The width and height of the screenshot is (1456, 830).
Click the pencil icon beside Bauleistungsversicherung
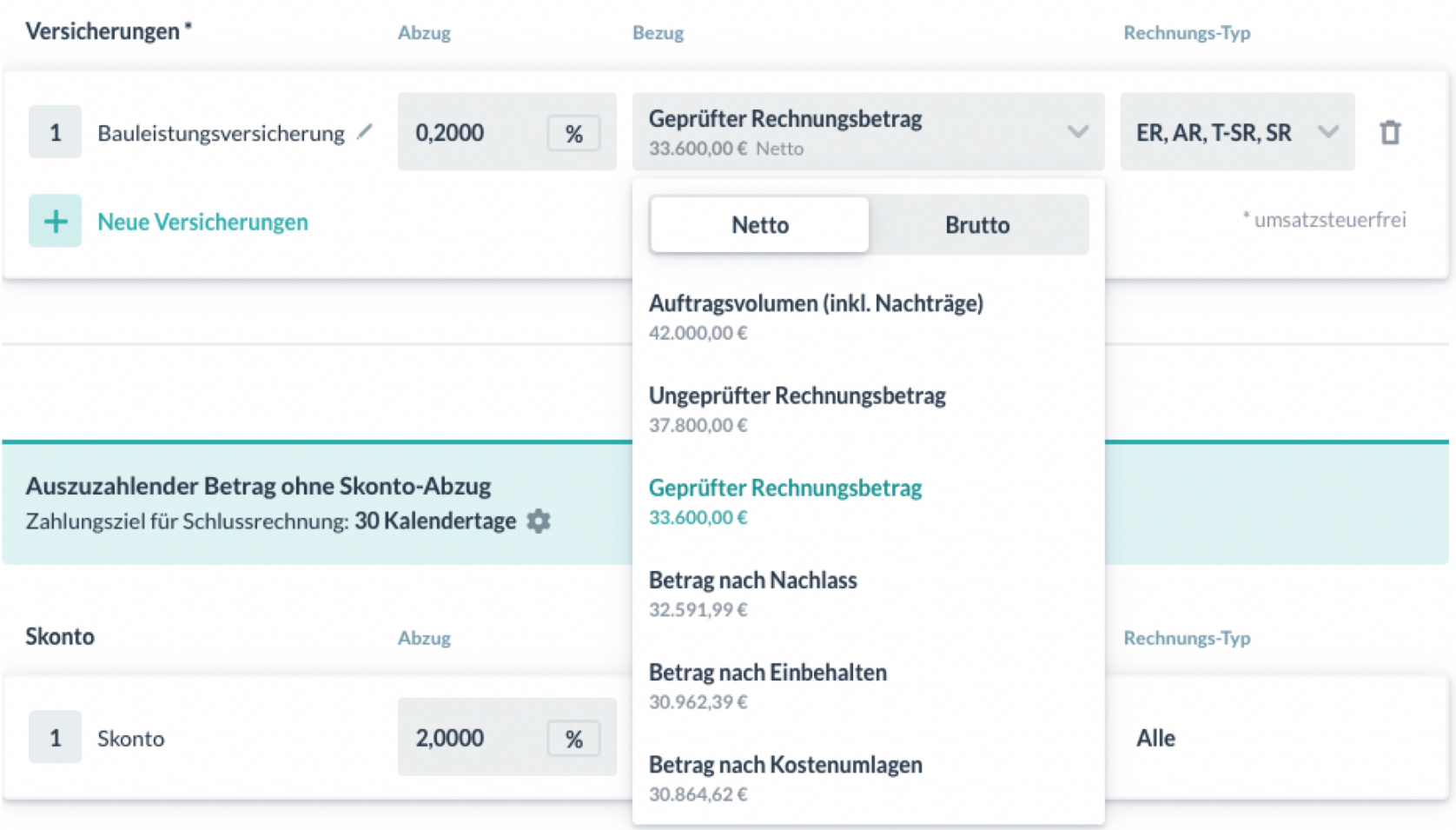tap(365, 131)
